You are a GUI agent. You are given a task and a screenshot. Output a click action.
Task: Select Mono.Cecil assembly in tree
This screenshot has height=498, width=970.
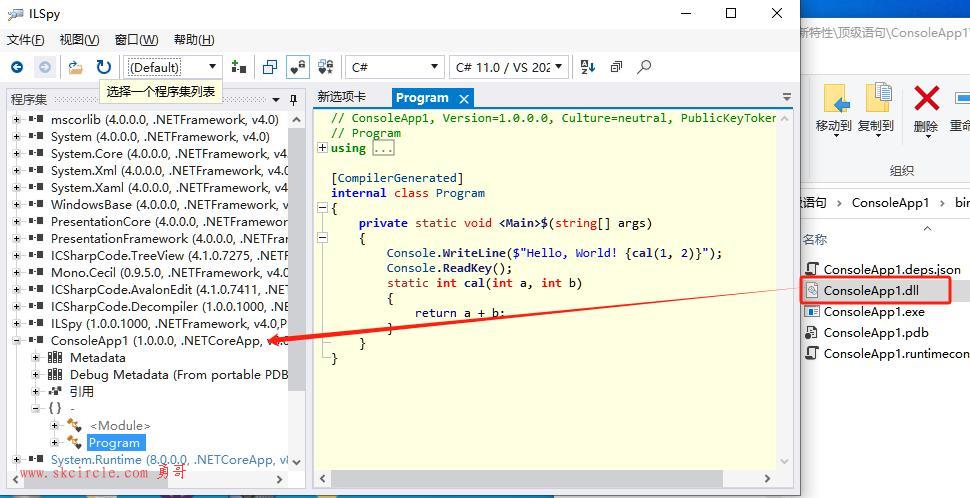169,272
